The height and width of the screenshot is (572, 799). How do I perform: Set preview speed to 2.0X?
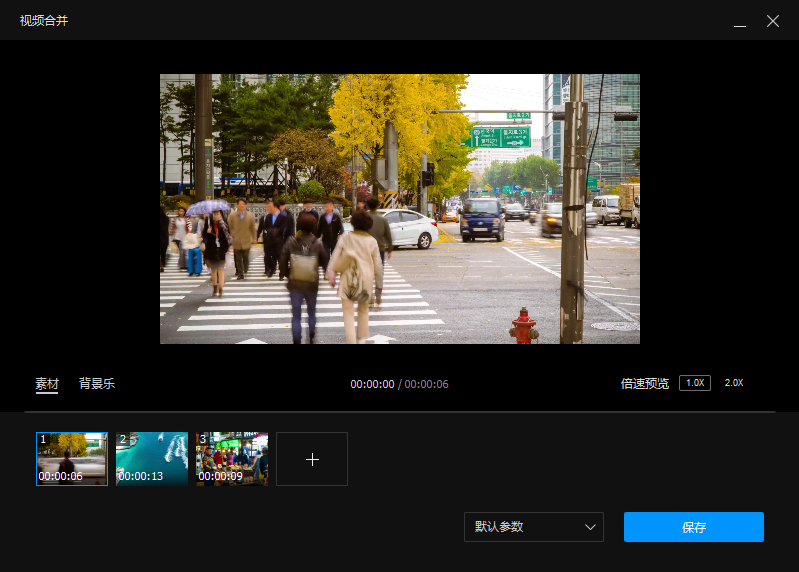click(734, 383)
